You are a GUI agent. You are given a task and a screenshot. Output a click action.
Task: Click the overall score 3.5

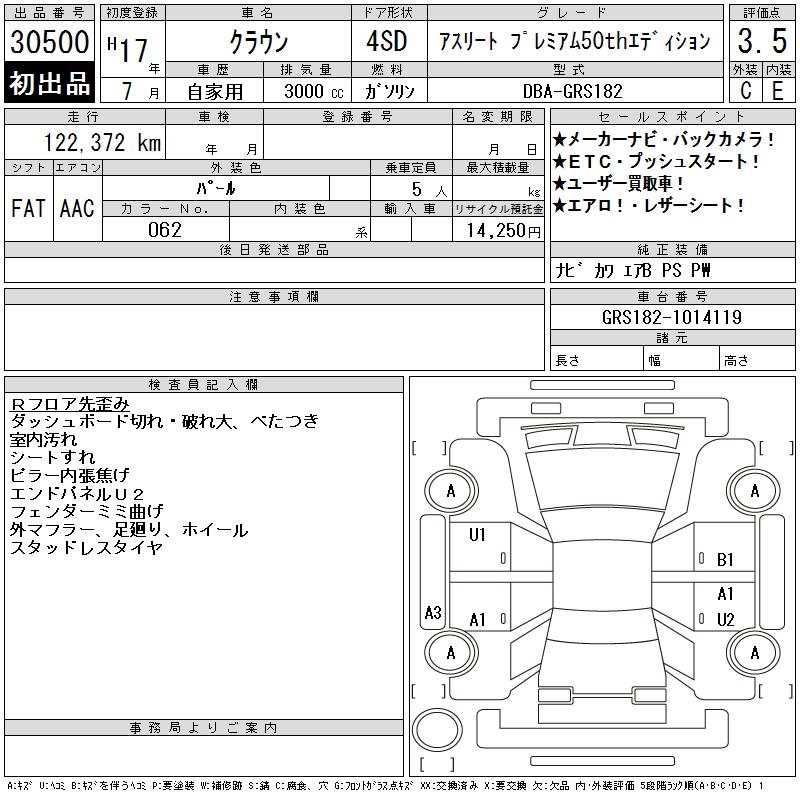coord(762,41)
